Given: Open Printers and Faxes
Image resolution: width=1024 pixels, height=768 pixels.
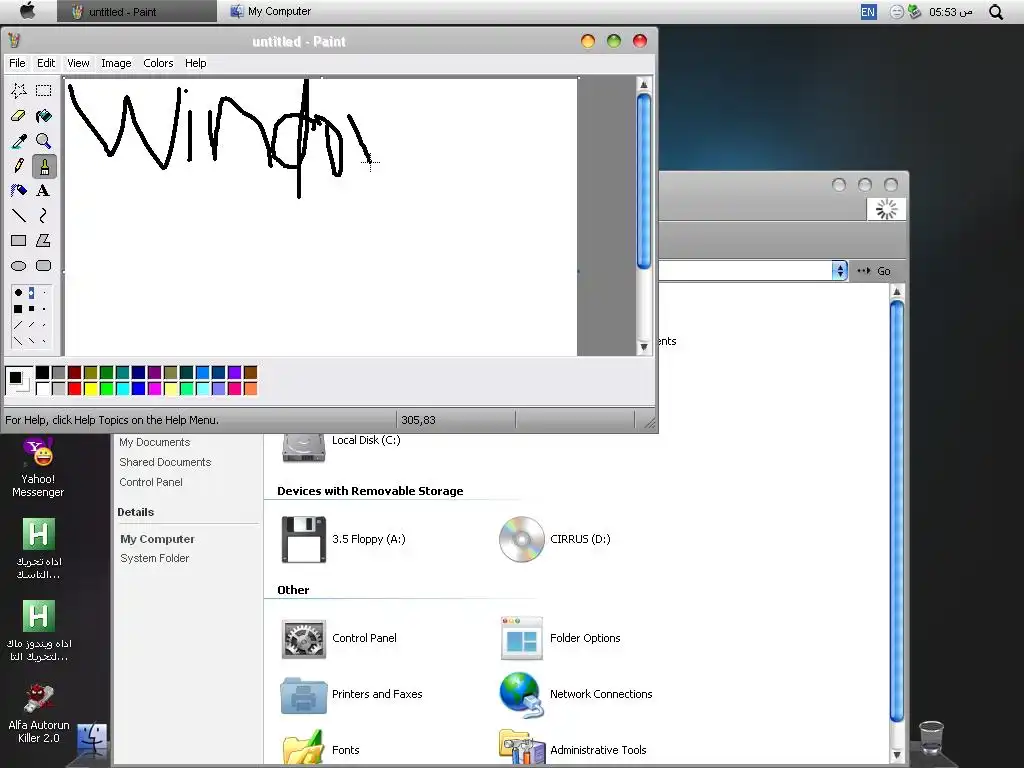Looking at the screenshot, I should (x=351, y=694).
